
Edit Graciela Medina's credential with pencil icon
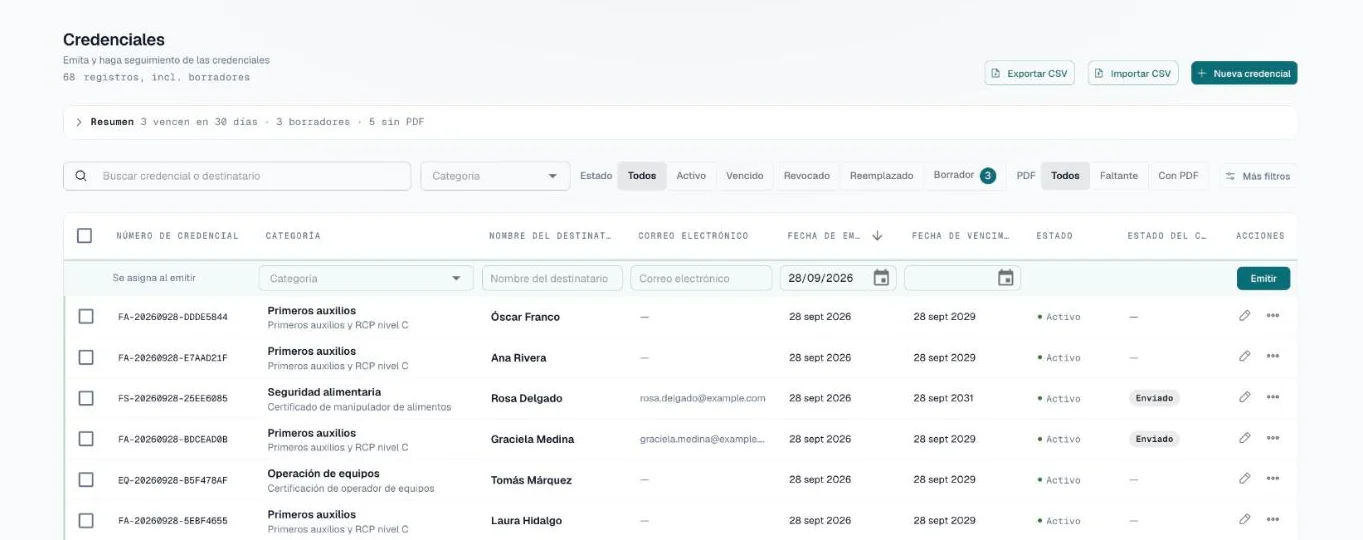1244,438
